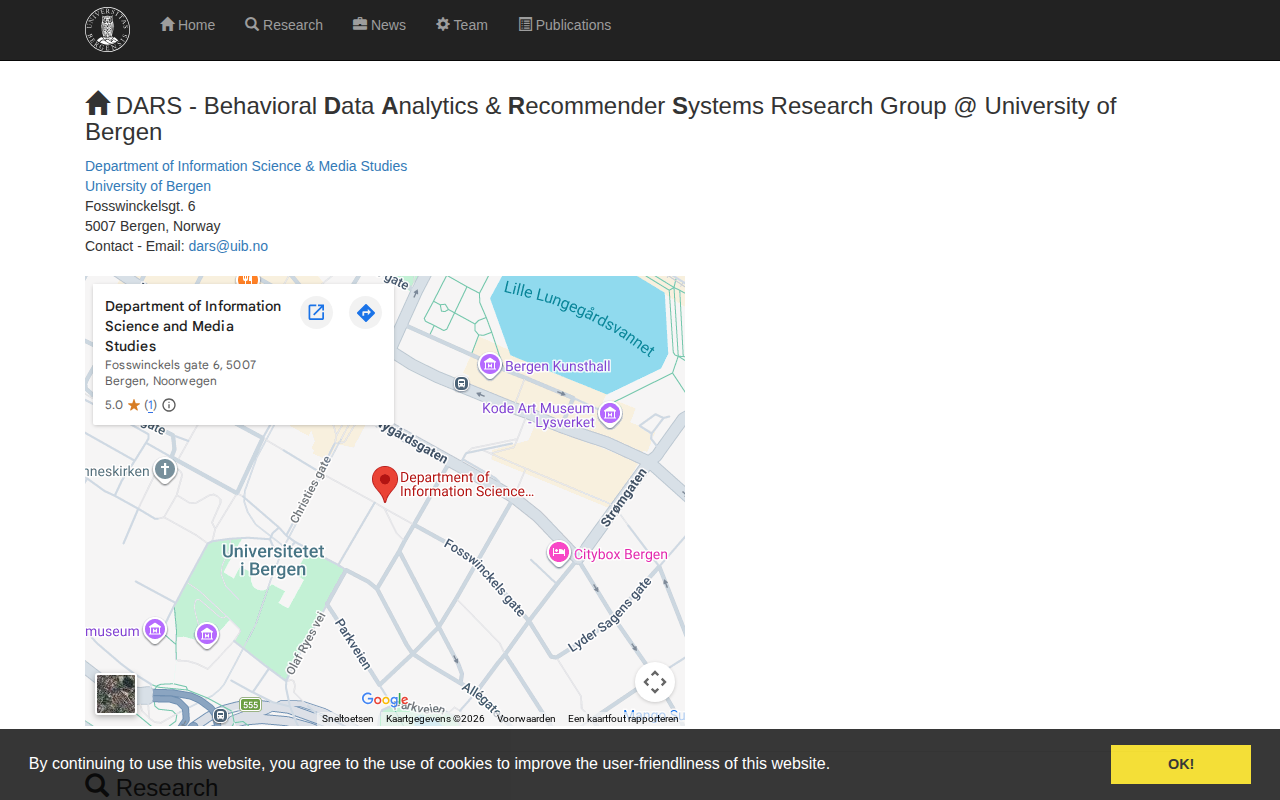Open the Publications menu item
This screenshot has height=800, width=1280.
[565, 25]
